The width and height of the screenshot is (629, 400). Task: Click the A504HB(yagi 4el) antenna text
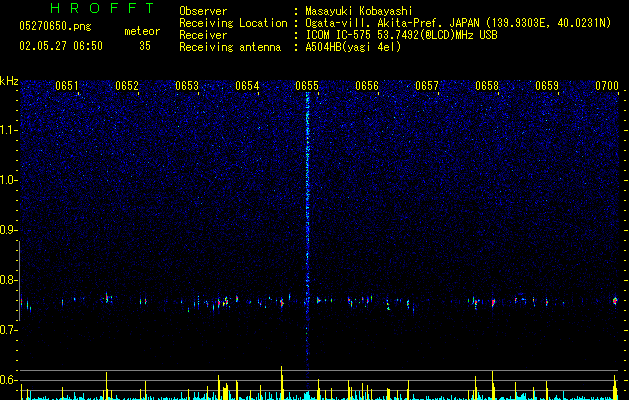point(353,47)
